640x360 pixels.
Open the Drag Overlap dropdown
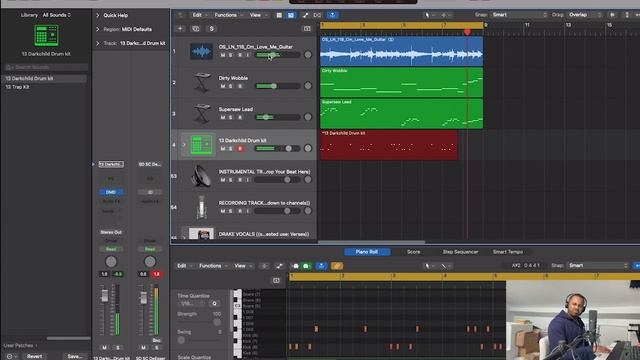click(585, 15)
